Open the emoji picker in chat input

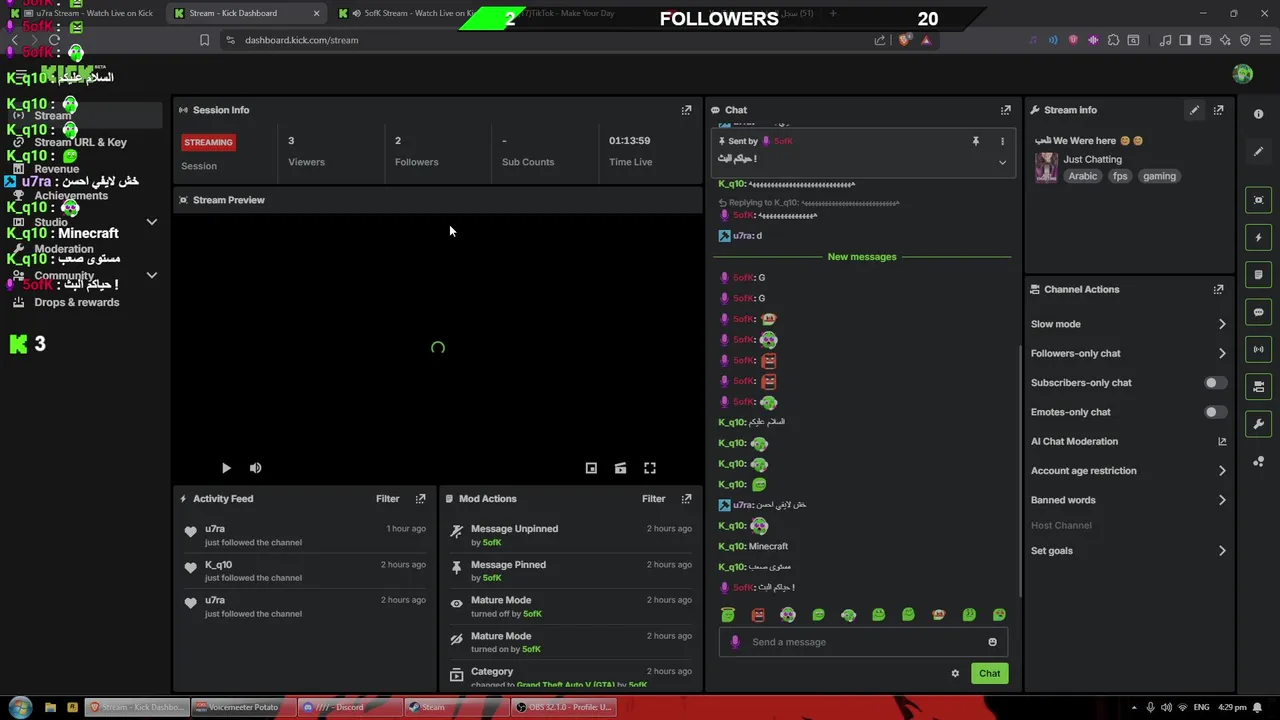[992, 642]
